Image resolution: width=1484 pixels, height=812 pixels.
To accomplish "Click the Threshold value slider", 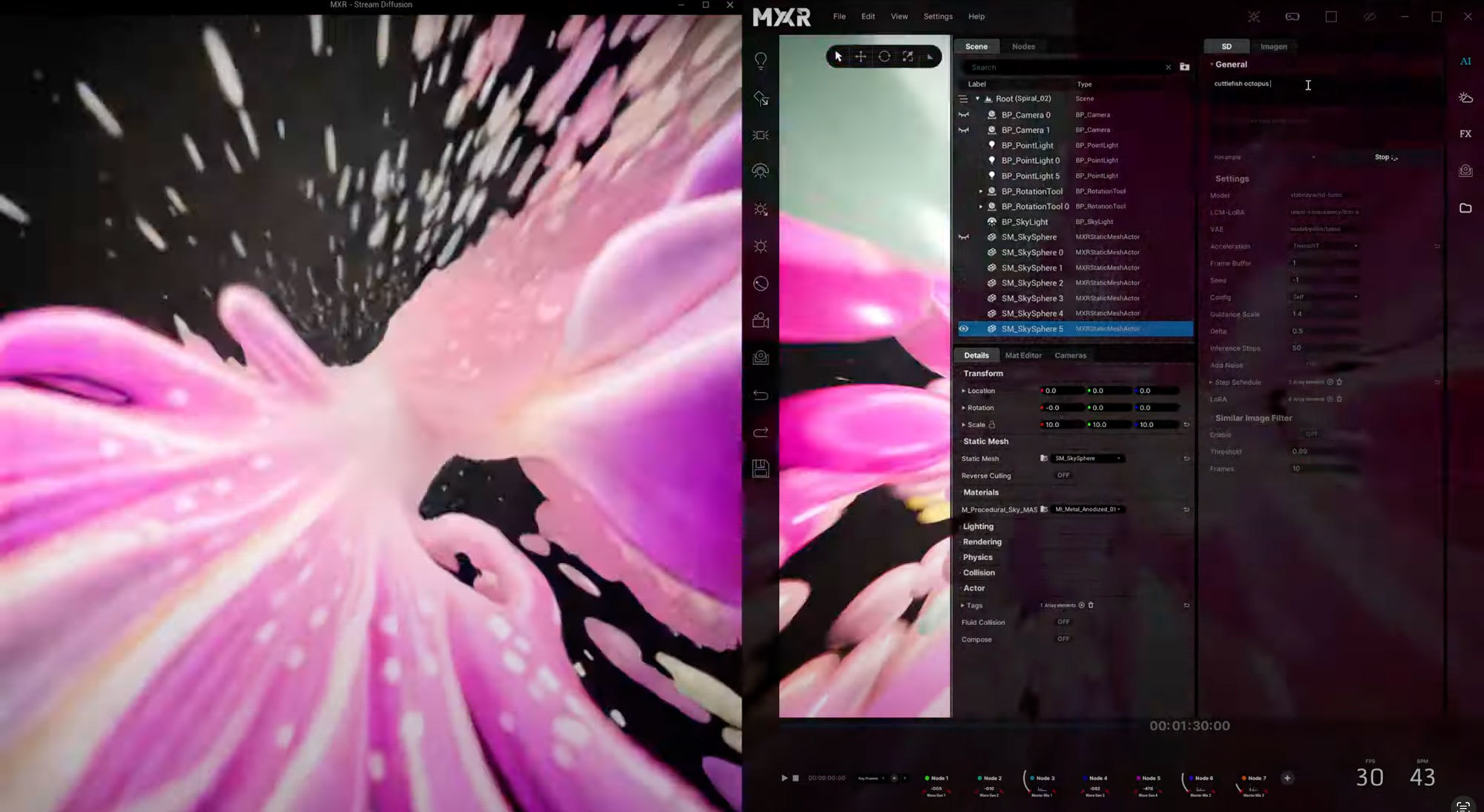I will pyautogui.click(x=1325, y=452).
